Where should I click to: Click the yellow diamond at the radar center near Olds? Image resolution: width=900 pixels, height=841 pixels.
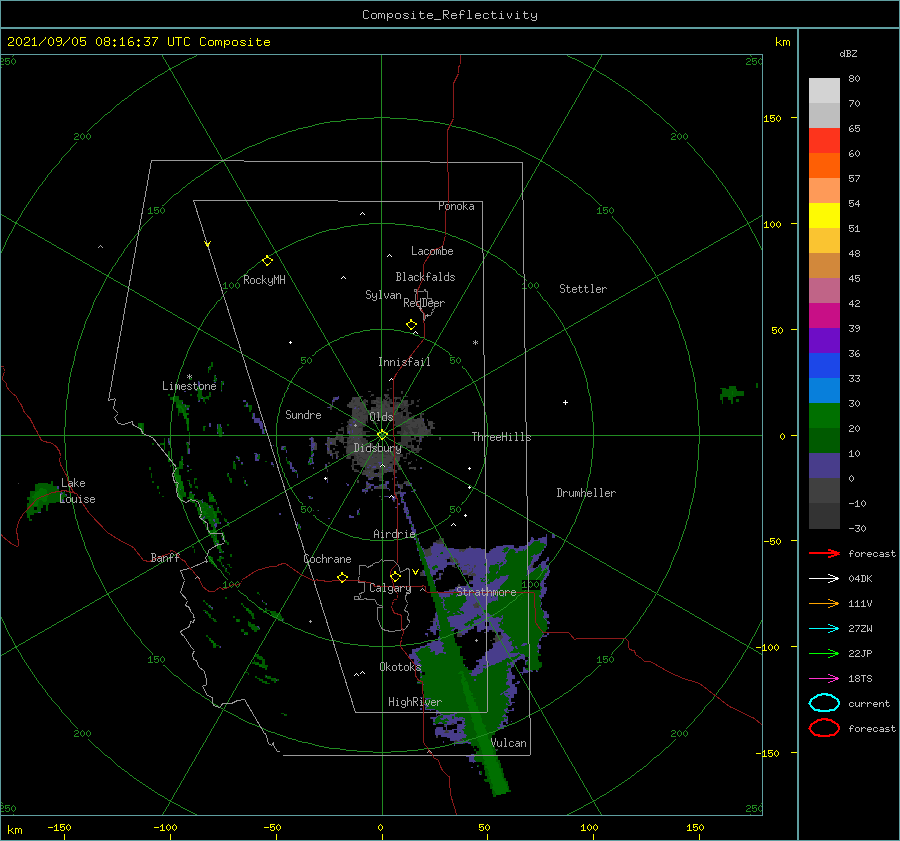pyautogui.click(x=382, y=435)
